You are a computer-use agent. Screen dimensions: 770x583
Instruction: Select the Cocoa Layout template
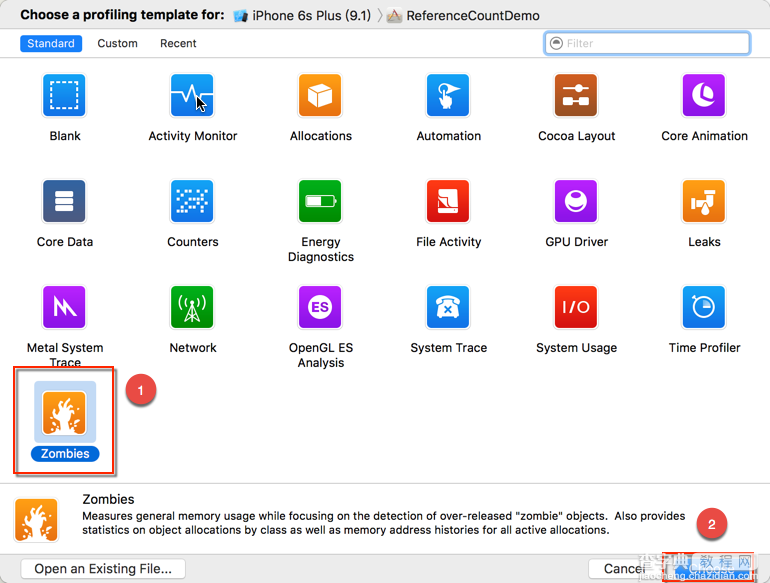click(576, 95)
